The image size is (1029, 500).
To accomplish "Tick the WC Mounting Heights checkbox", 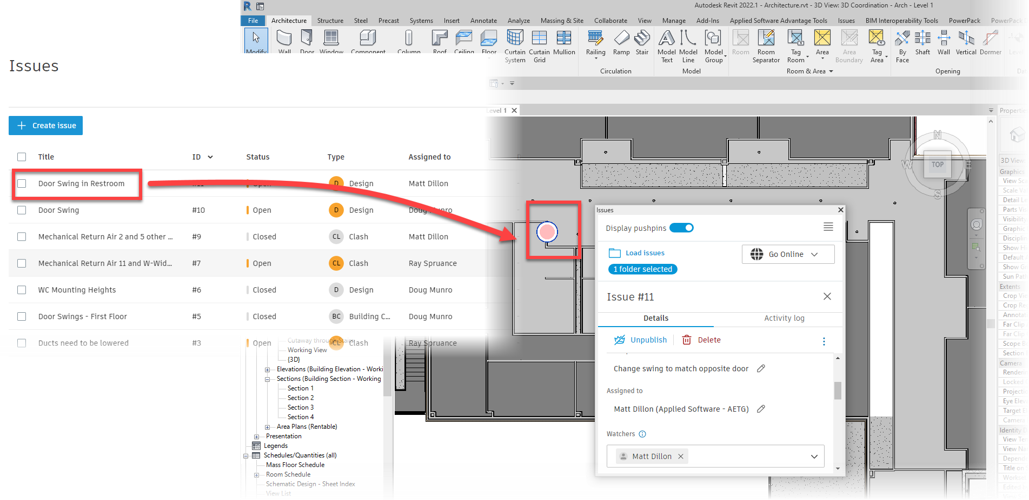I will [22, 290].
